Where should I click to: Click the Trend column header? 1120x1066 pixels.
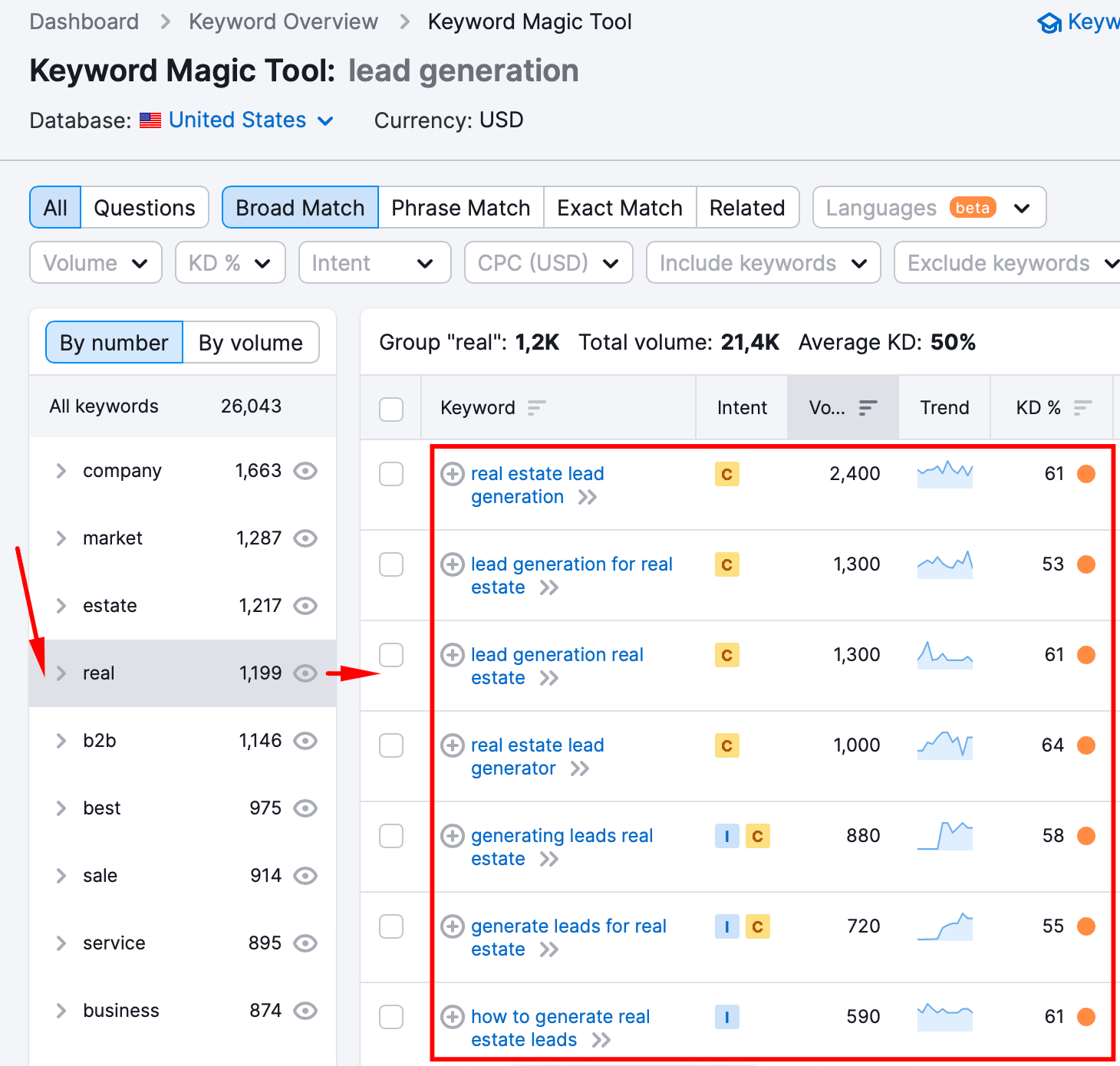coord(945,408)
